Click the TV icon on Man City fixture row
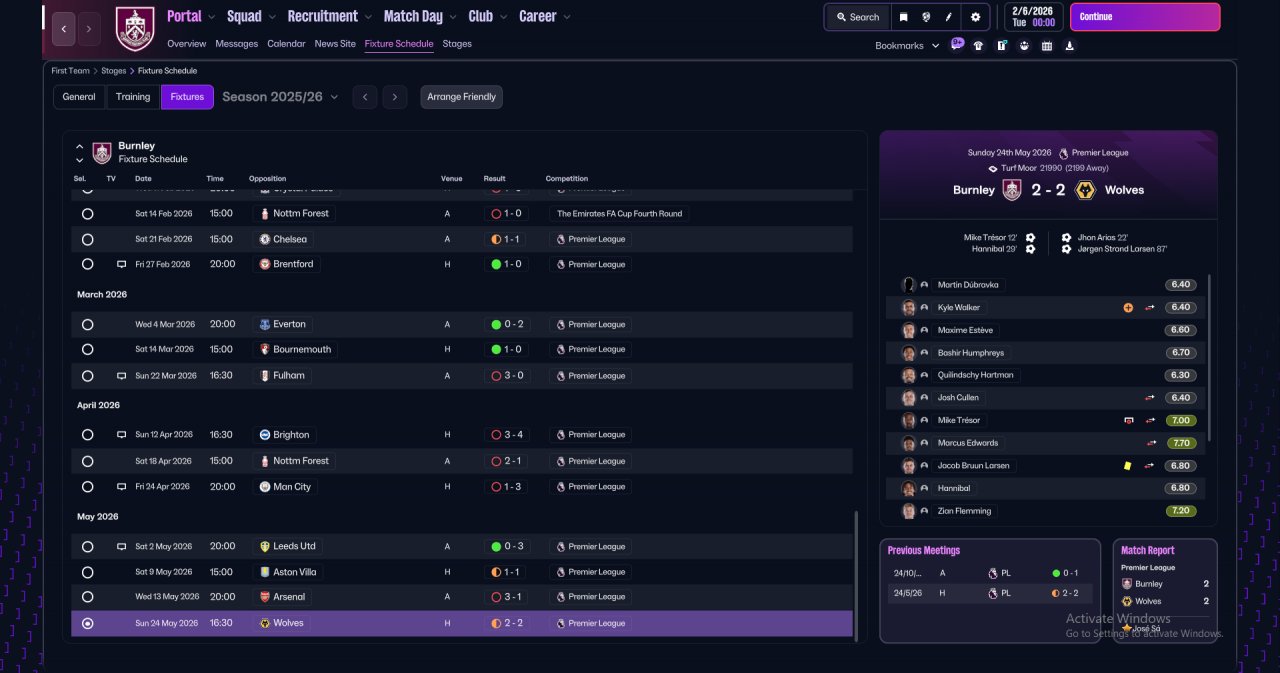 point(121,487)
